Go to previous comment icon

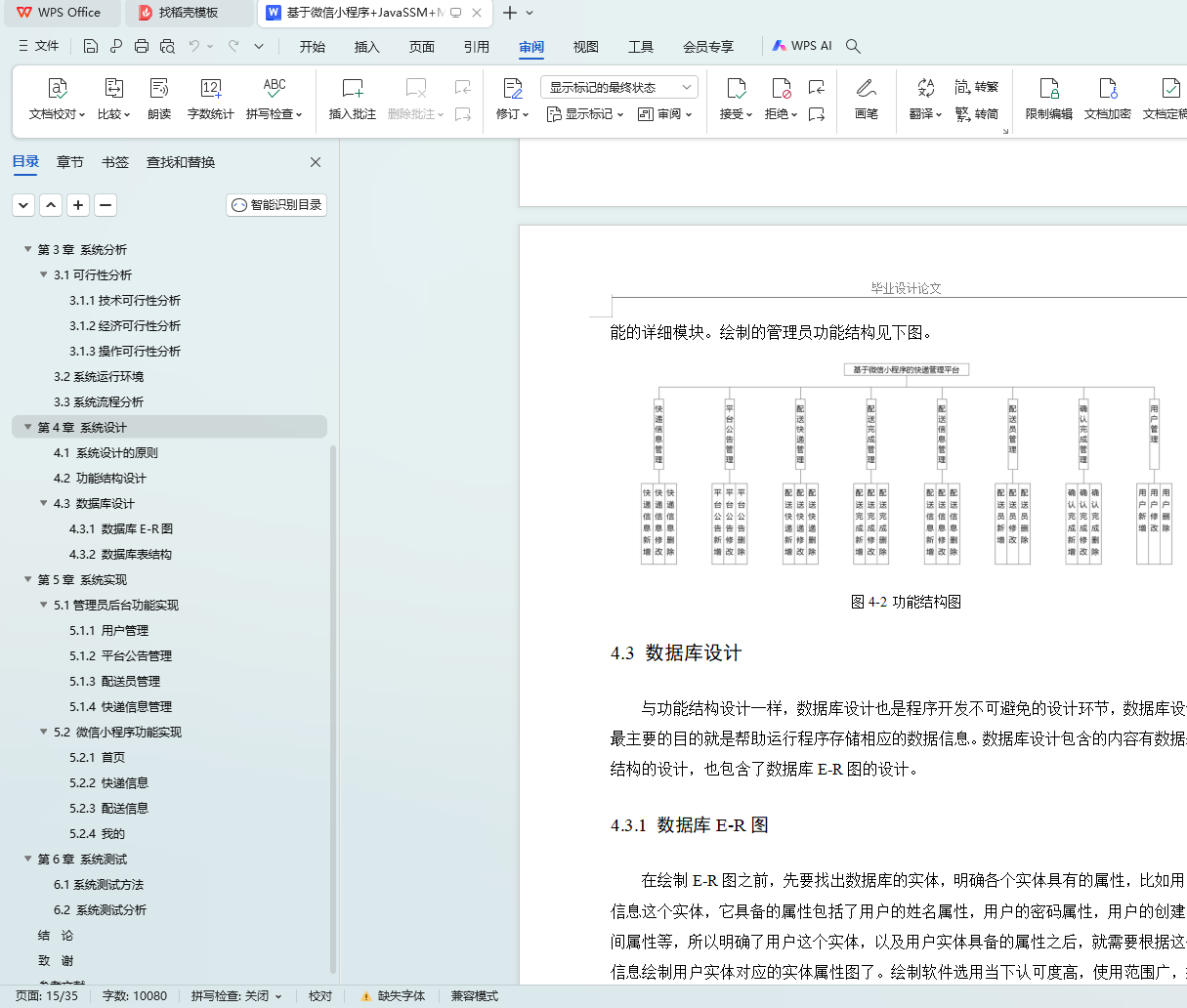[463, 87]
